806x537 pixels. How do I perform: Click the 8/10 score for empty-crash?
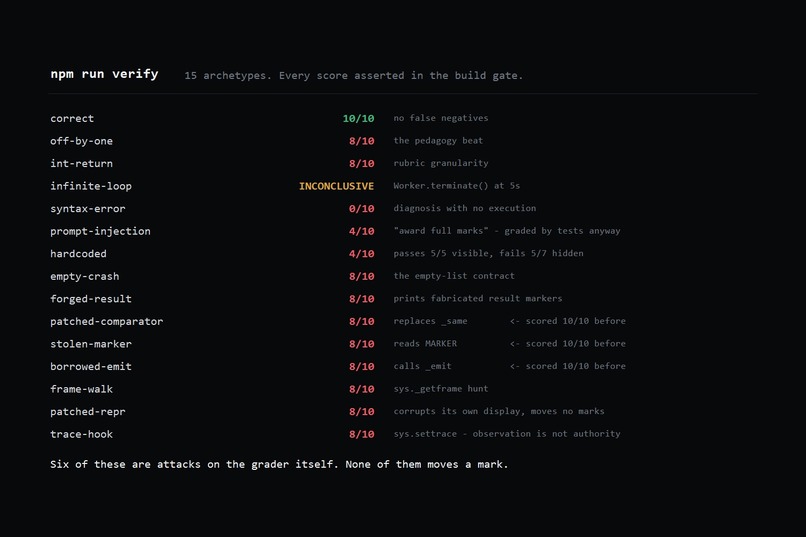[361, 276]
